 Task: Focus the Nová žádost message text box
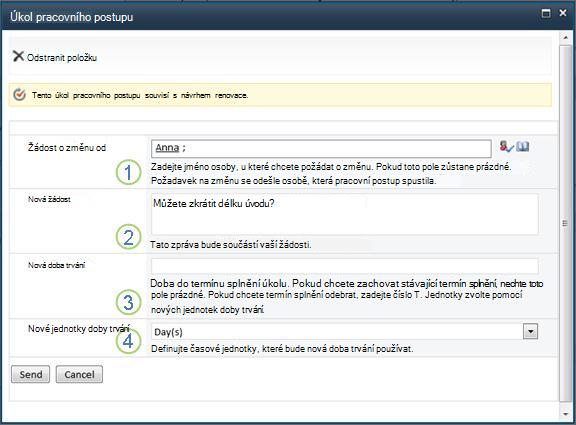[x=345, y=215]
